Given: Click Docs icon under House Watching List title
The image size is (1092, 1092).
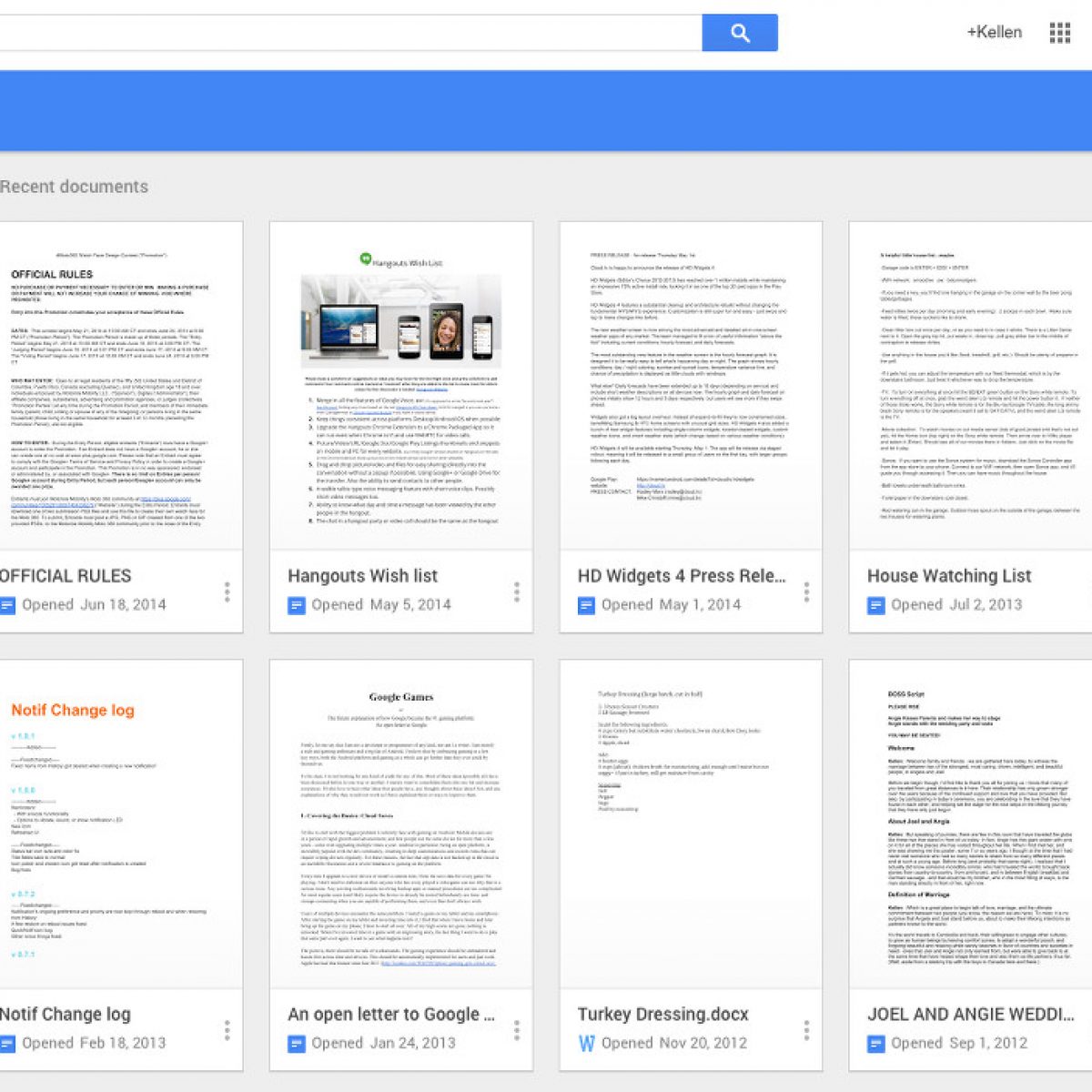Looking at the screenshot, I should point(875,605).
